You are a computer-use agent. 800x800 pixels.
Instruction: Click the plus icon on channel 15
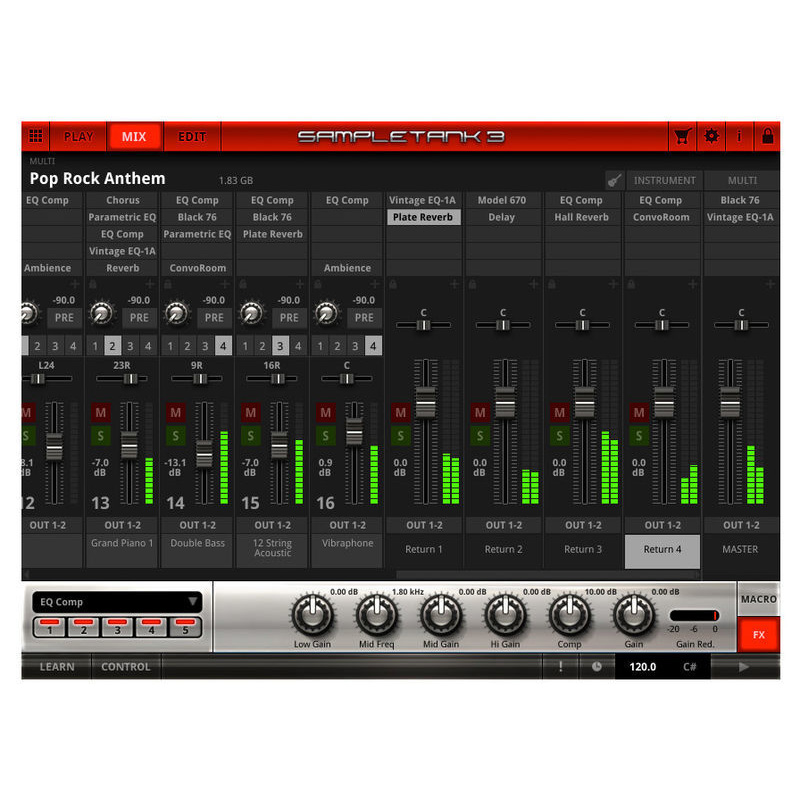pos(299,284)
